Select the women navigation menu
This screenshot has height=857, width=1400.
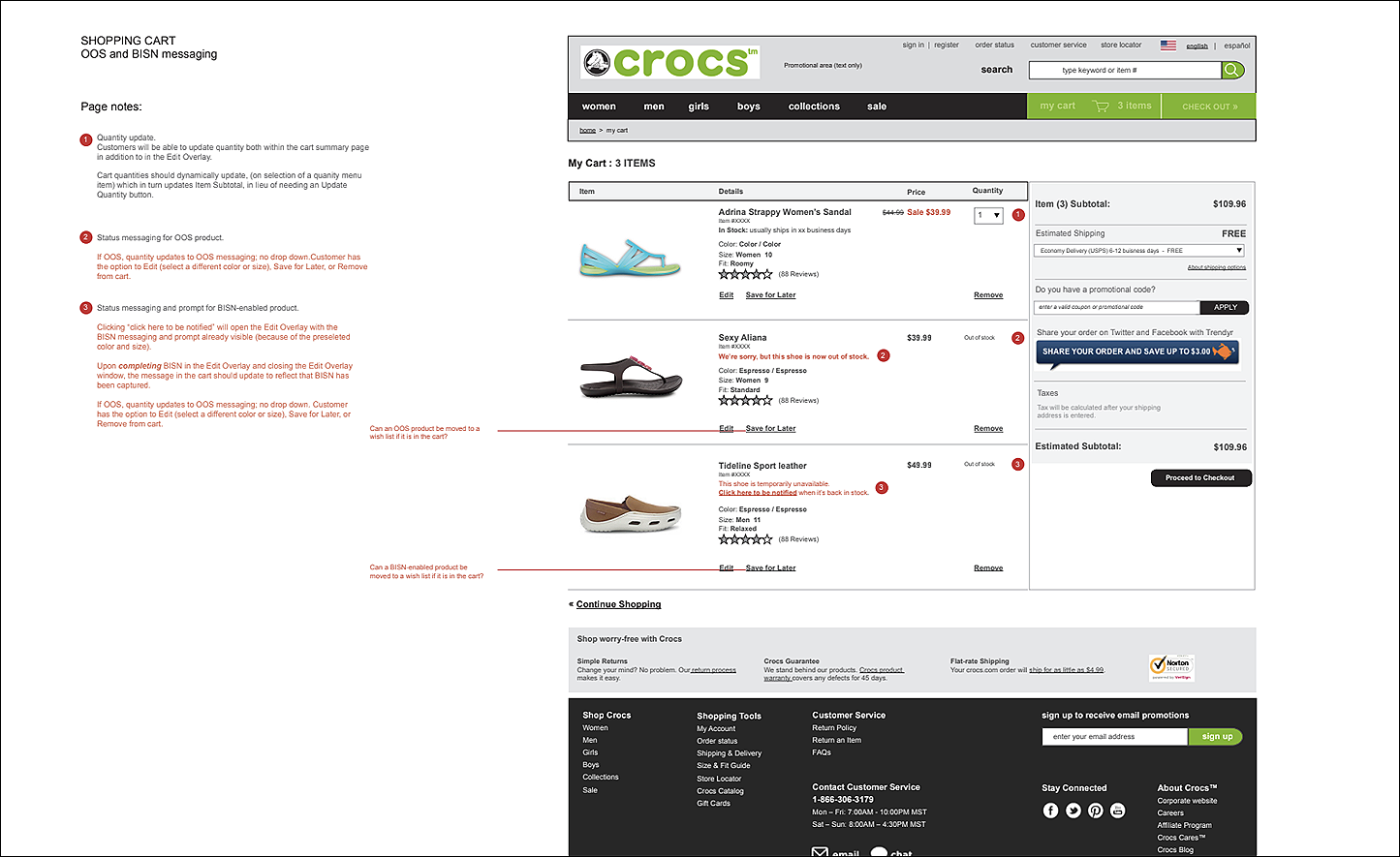[598, 106]
